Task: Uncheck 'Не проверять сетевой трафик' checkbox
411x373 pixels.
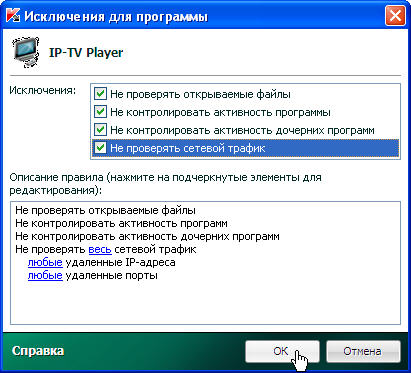Action: (x=100, y=148)
